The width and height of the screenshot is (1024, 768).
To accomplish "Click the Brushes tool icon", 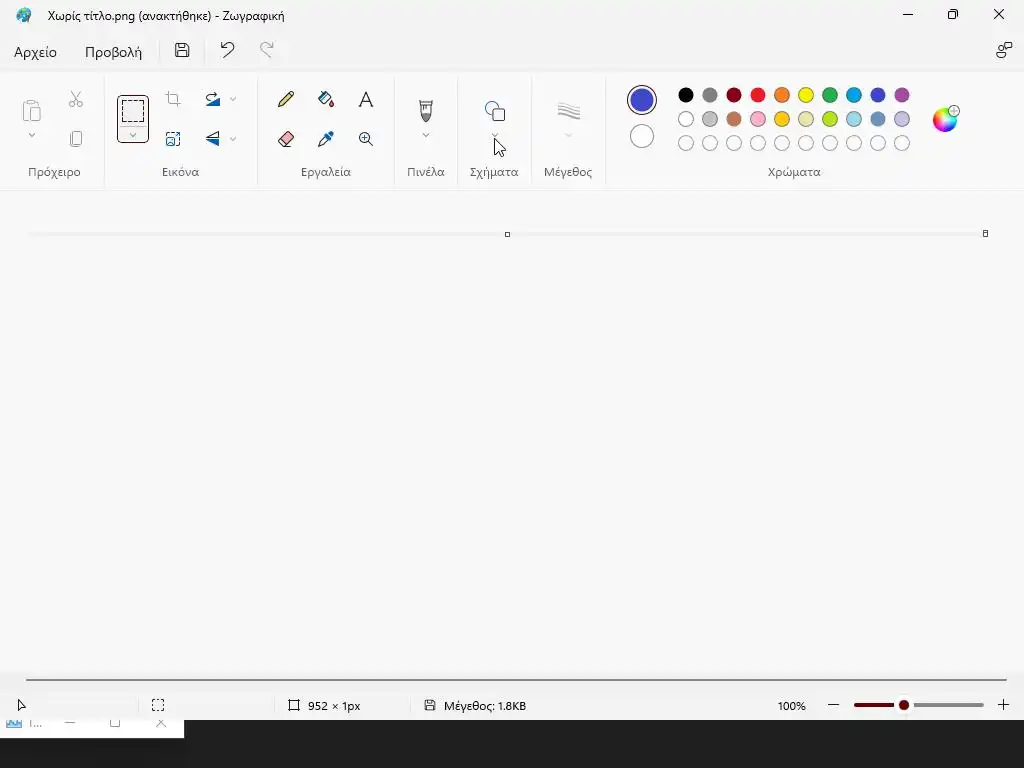I will (426, 110).
